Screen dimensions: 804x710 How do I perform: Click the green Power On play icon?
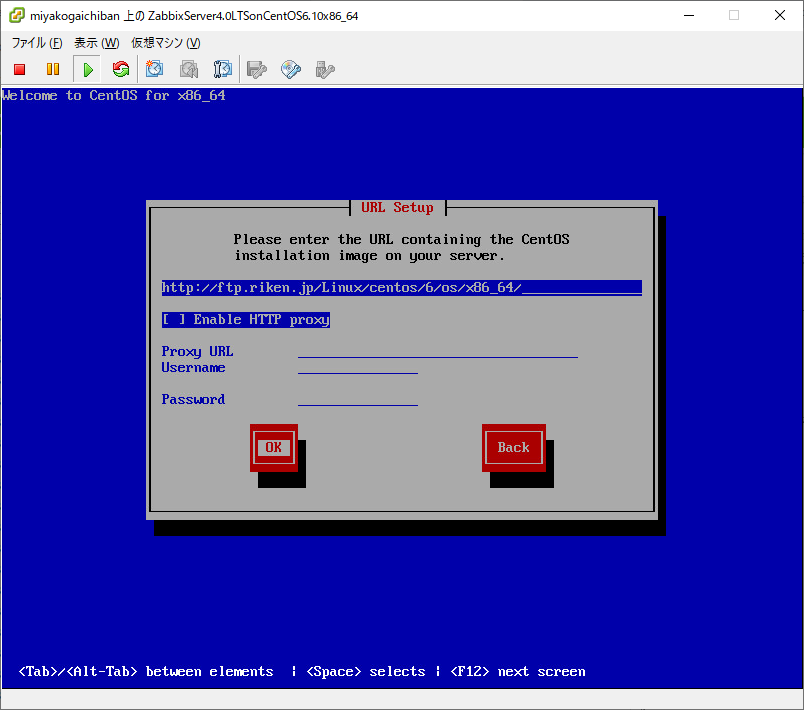coord(88,69)
